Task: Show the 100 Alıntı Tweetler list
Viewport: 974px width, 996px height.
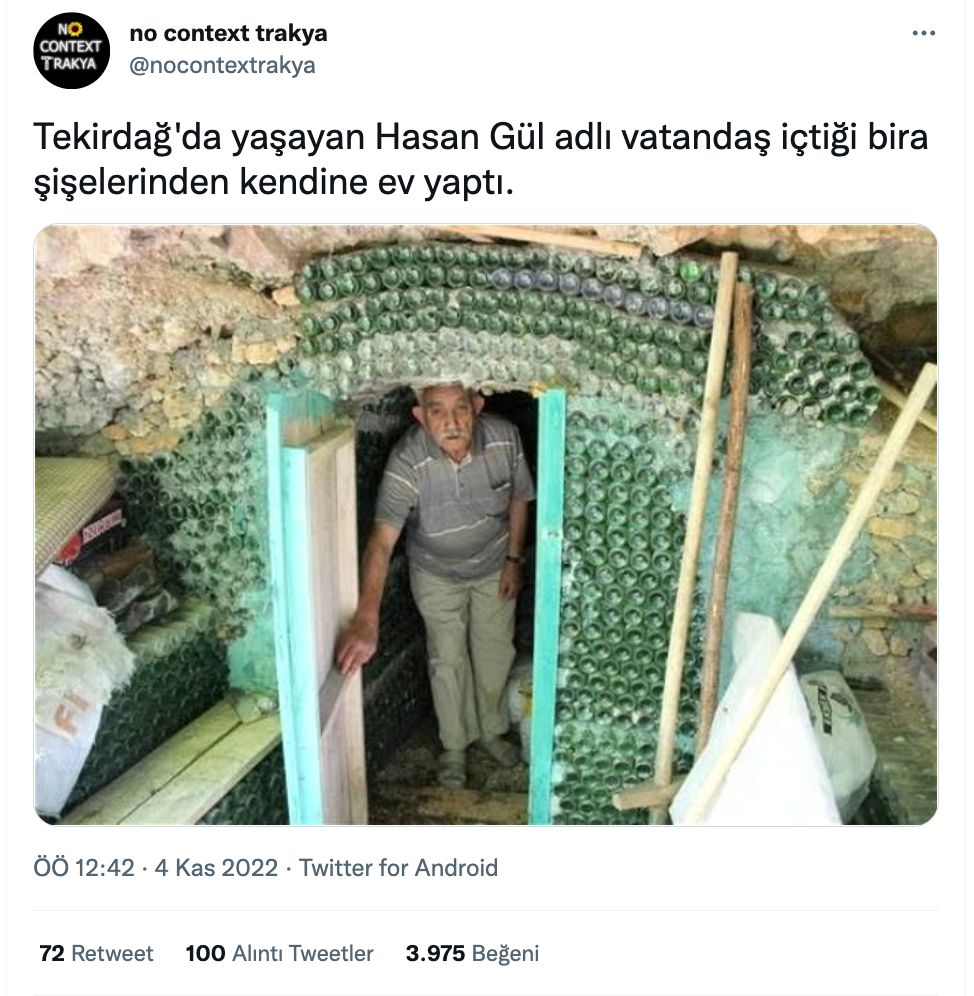Action: [x=280, y=953]
